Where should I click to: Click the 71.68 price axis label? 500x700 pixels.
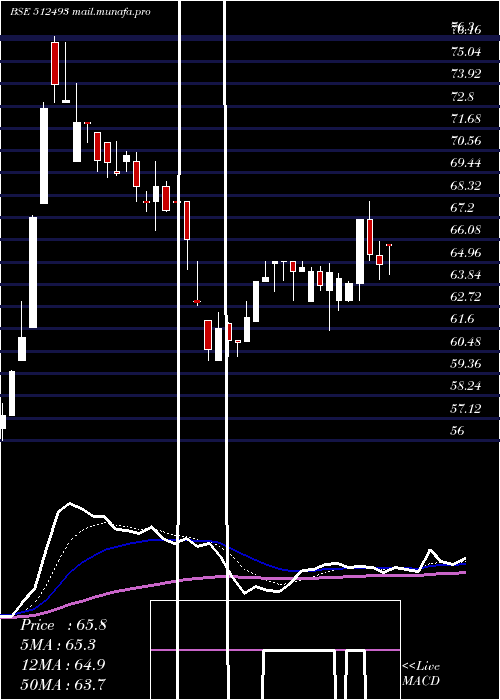[466, 119]
